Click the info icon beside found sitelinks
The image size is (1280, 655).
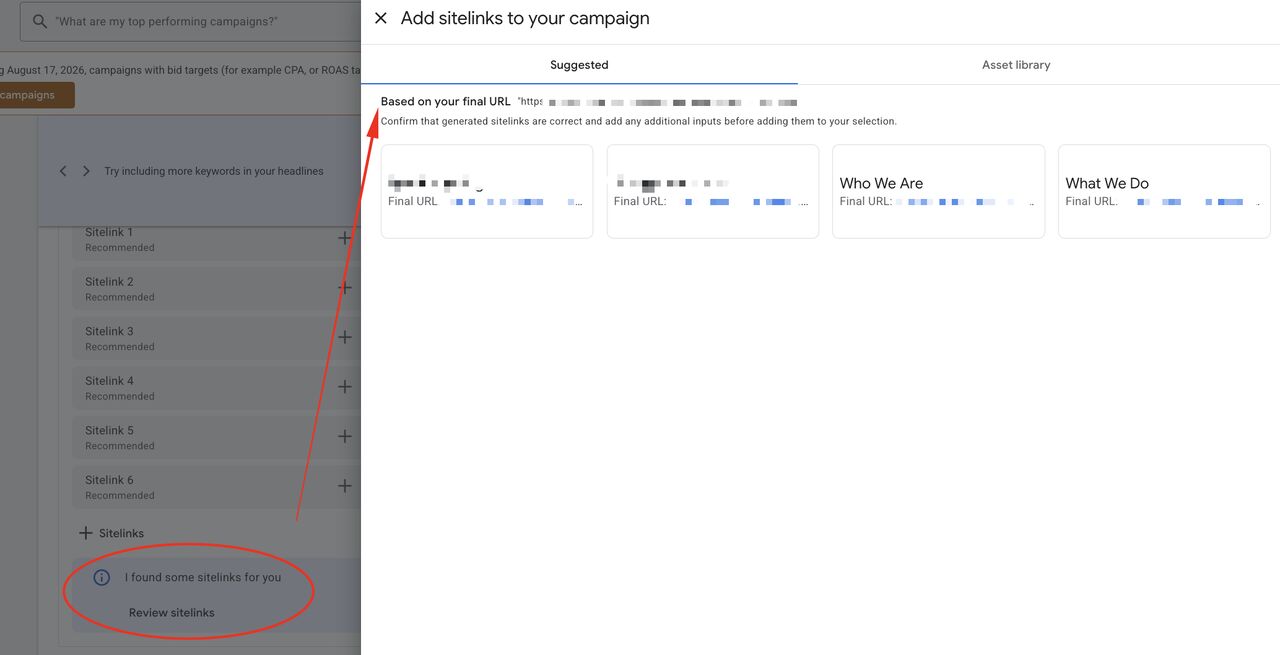(101, 577)
